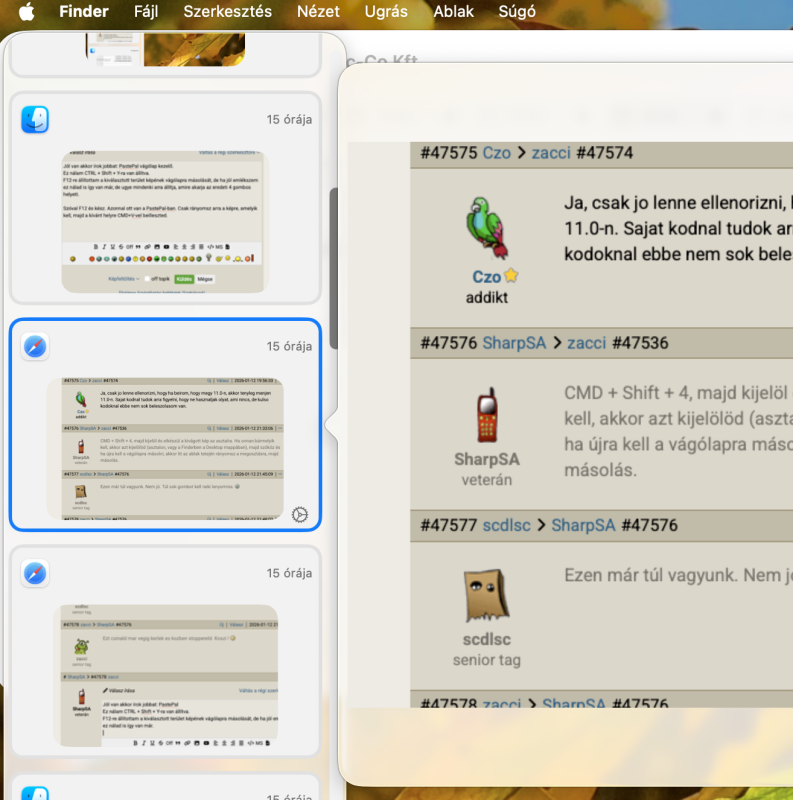Open scdlsc's name under the paper bag avatar
This screenshot has width=793, height=800.
pos(486,639)
